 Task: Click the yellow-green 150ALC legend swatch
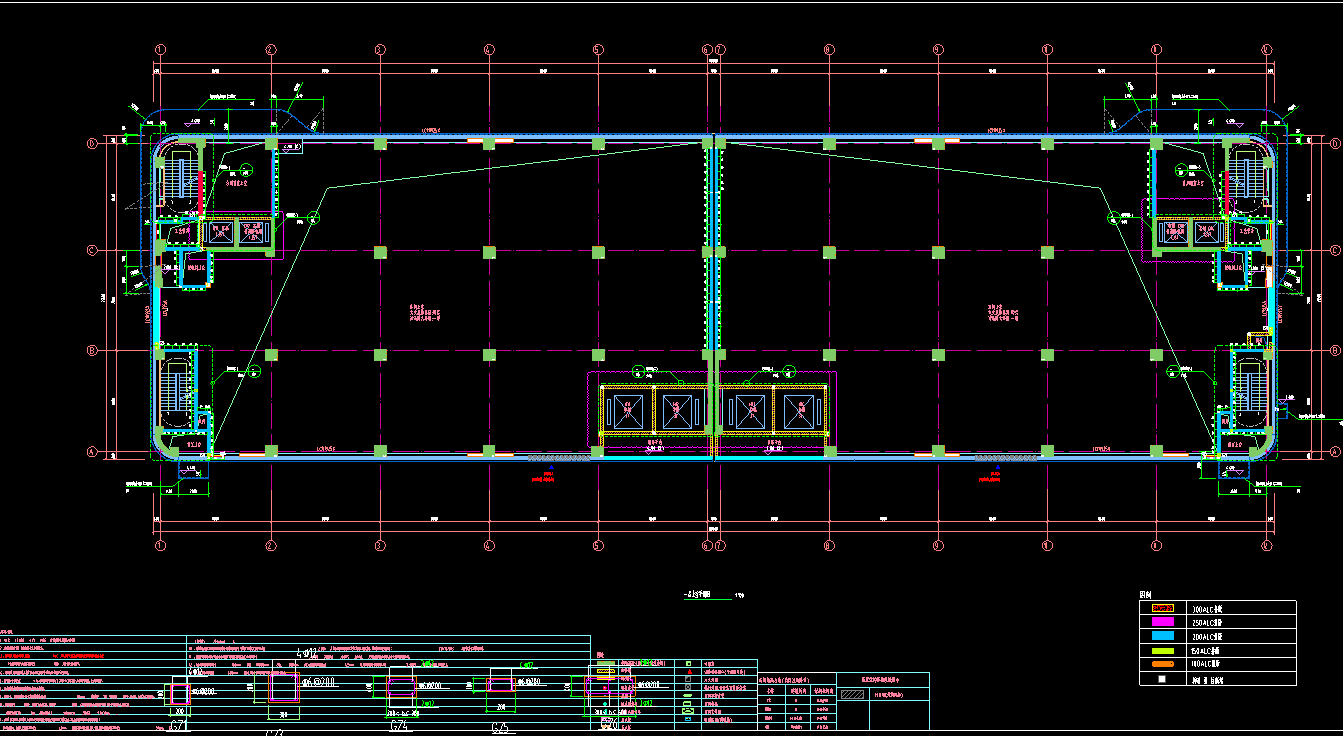point(1162,650)
